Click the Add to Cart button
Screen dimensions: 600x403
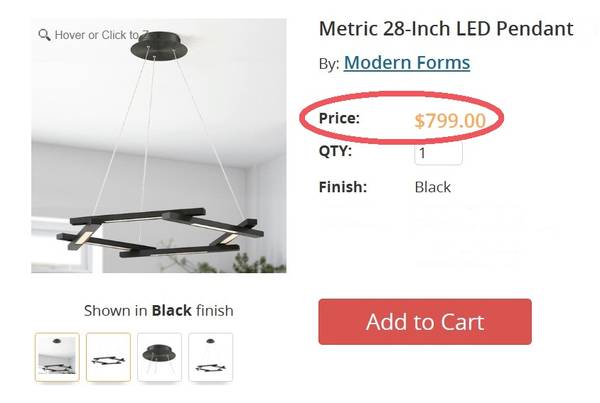425,322
